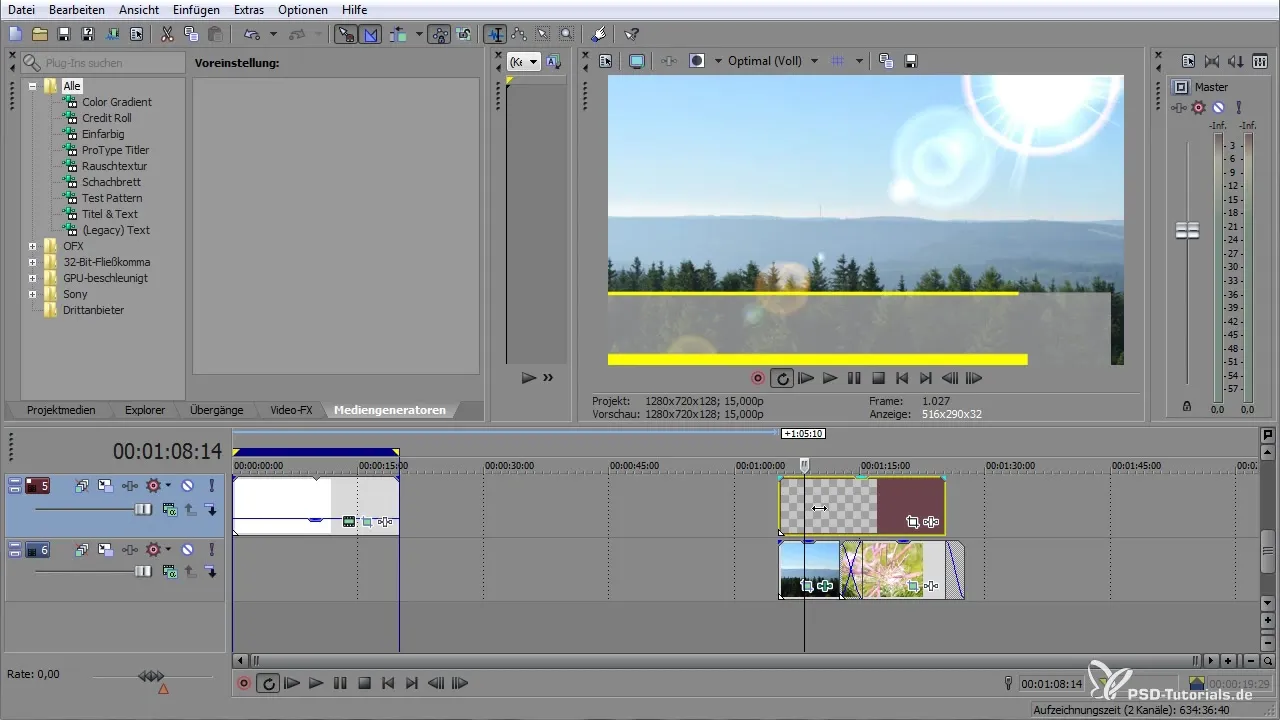Open Track FX on track 6
The width and height of the screenshot is (1280, 720).
[x=130, y=549]
